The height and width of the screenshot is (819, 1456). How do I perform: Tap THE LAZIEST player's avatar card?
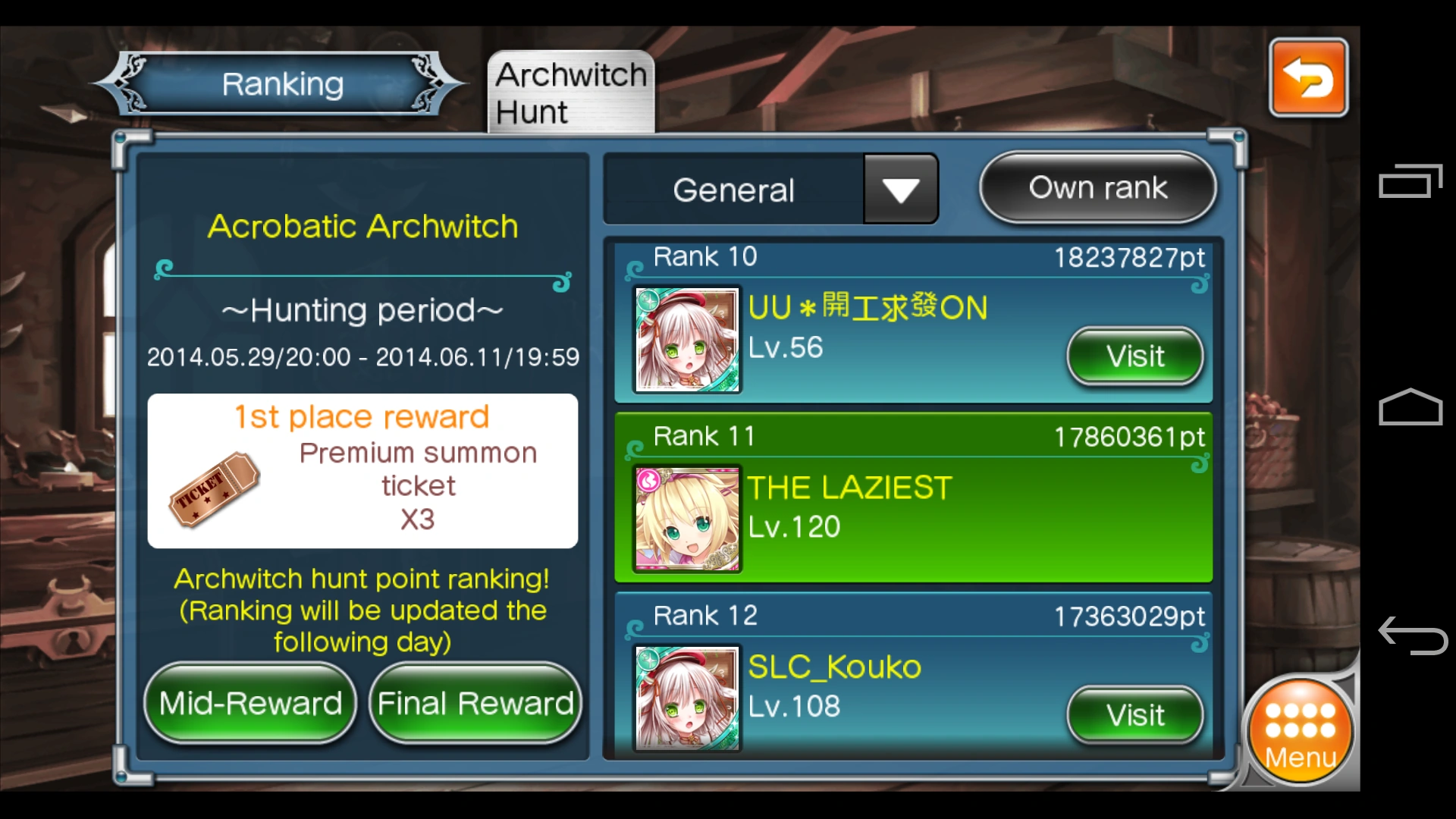(x=687, y=519)
